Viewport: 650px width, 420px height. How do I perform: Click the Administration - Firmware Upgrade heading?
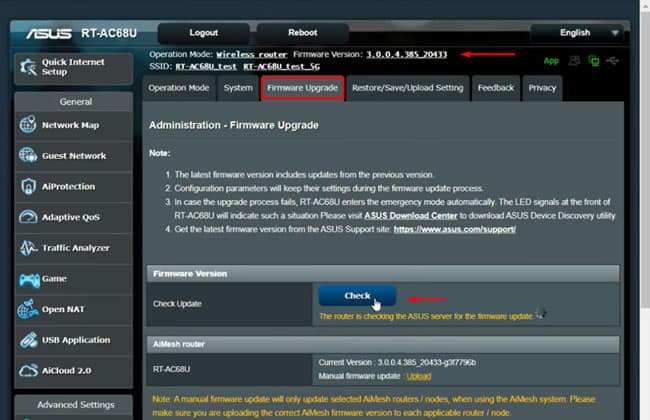click(x=234, y=125)
